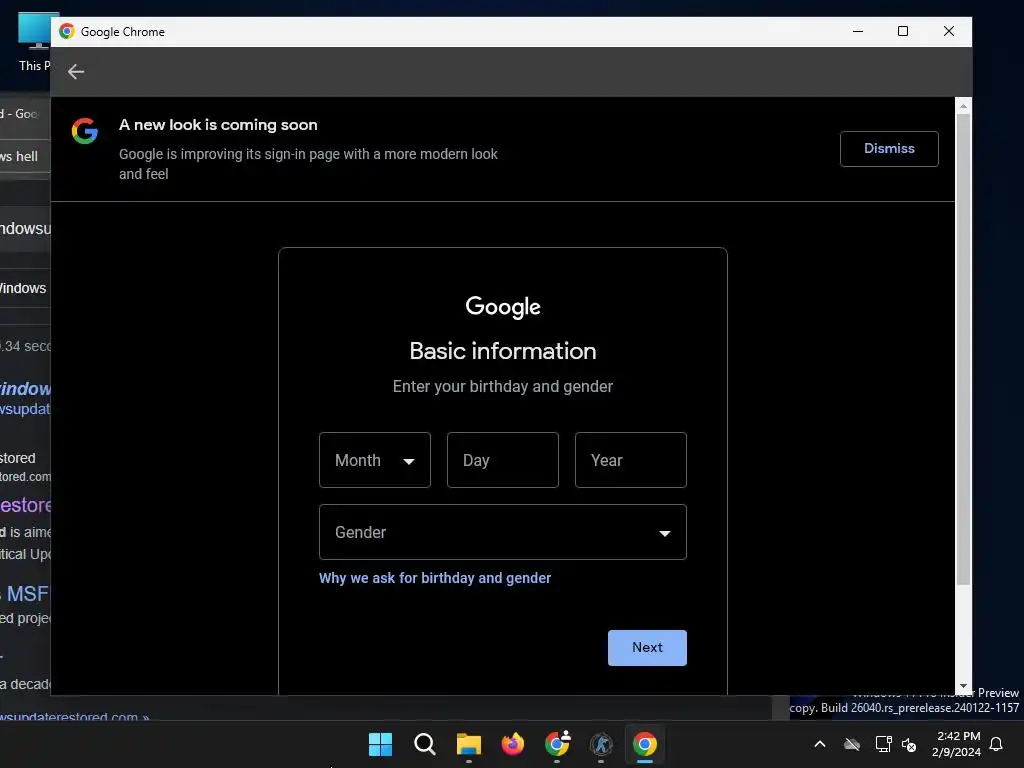The image size is (1024, 768).
Task: Open taskbar Search
Action: tap(424, 744)
